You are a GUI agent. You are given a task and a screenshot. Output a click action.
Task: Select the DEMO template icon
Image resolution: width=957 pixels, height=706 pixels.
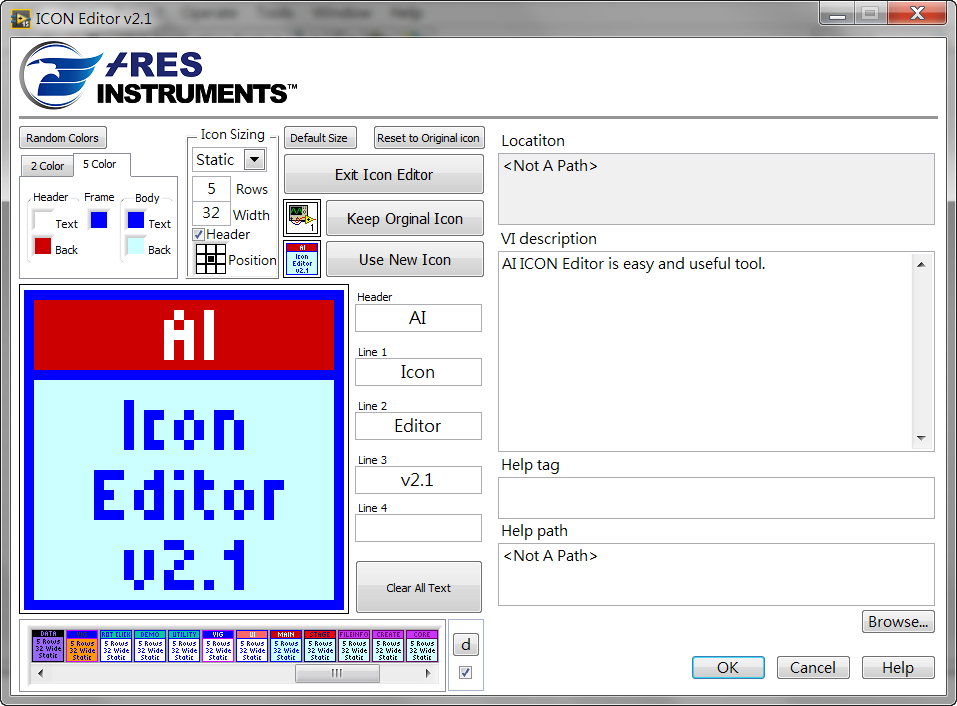(150, 646)
